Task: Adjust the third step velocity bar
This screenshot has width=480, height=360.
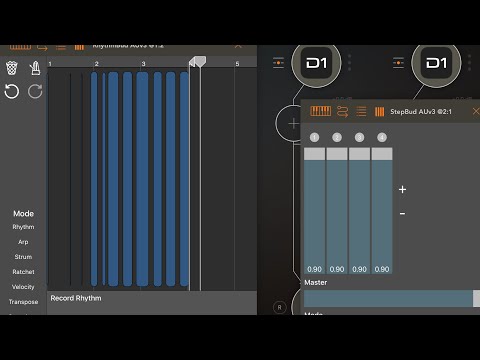Action: pyautogui.click(x=359, y=211)
